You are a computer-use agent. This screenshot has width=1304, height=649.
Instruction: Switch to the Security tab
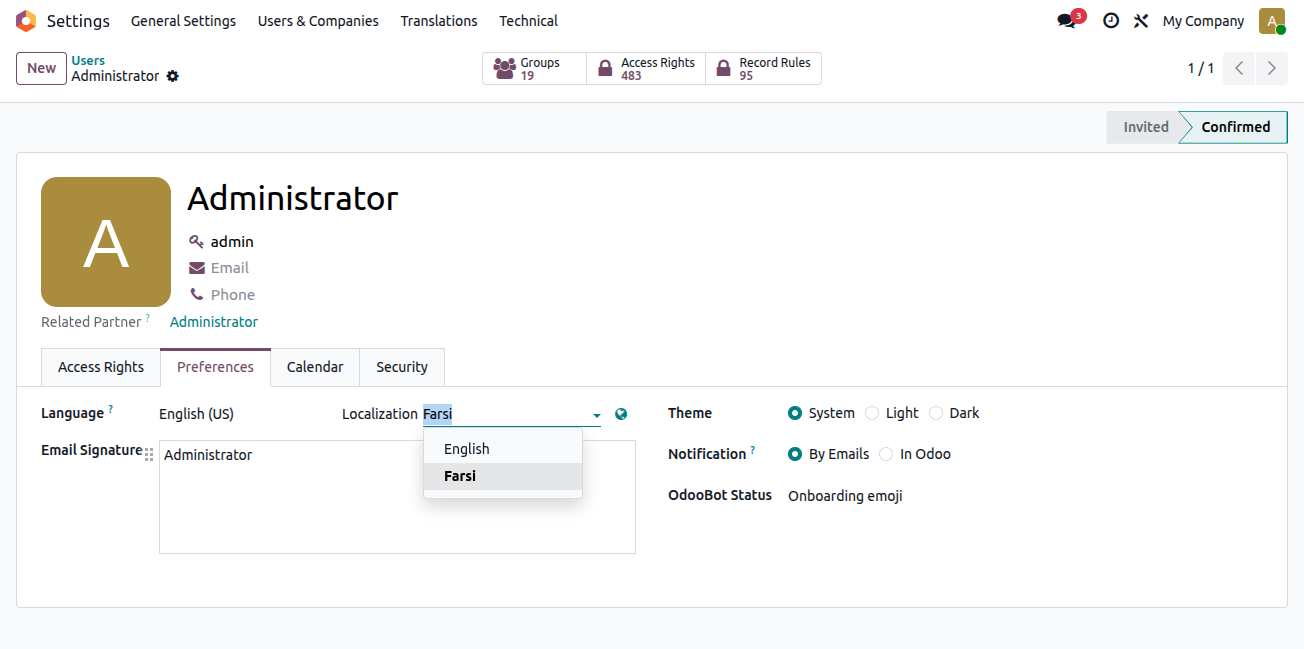(x=402, y=367)
